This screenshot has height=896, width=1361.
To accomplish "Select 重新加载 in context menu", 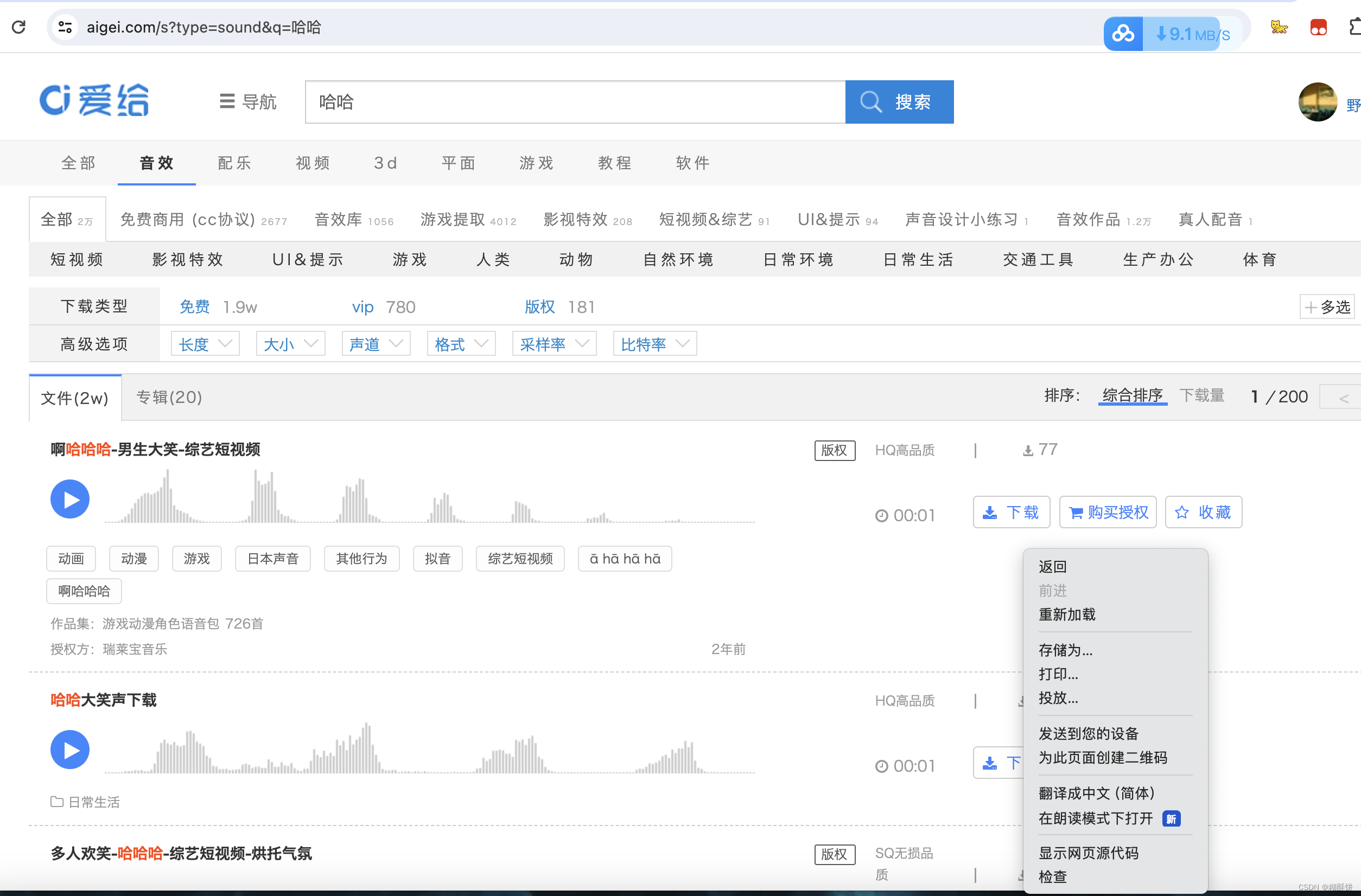I will click(1066, 615).
